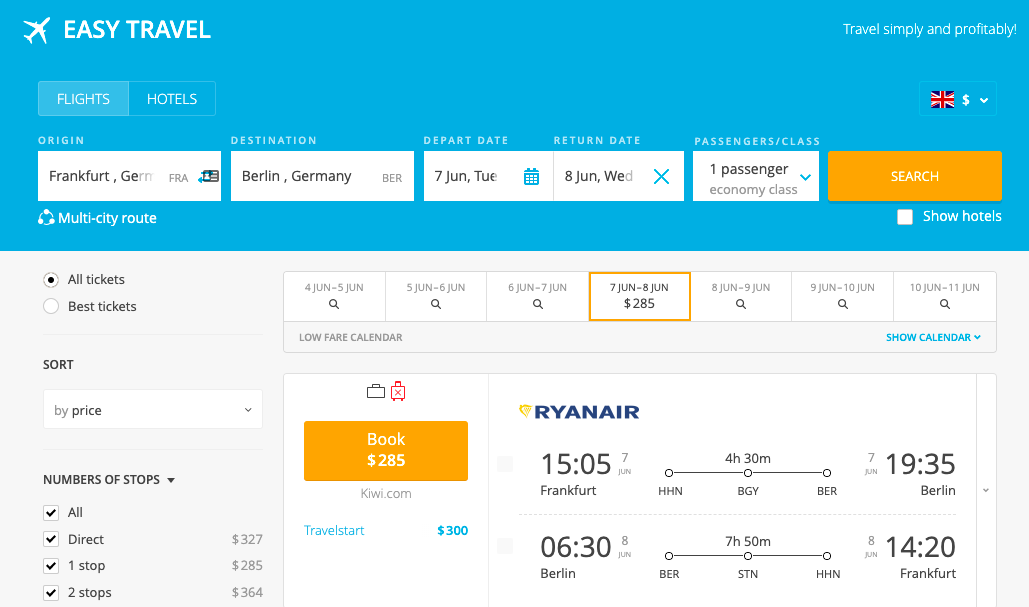The height and width of the screenshot is (607, 1029).
Task: Click the multi-city route globe icon
Action: pos(47,218)
